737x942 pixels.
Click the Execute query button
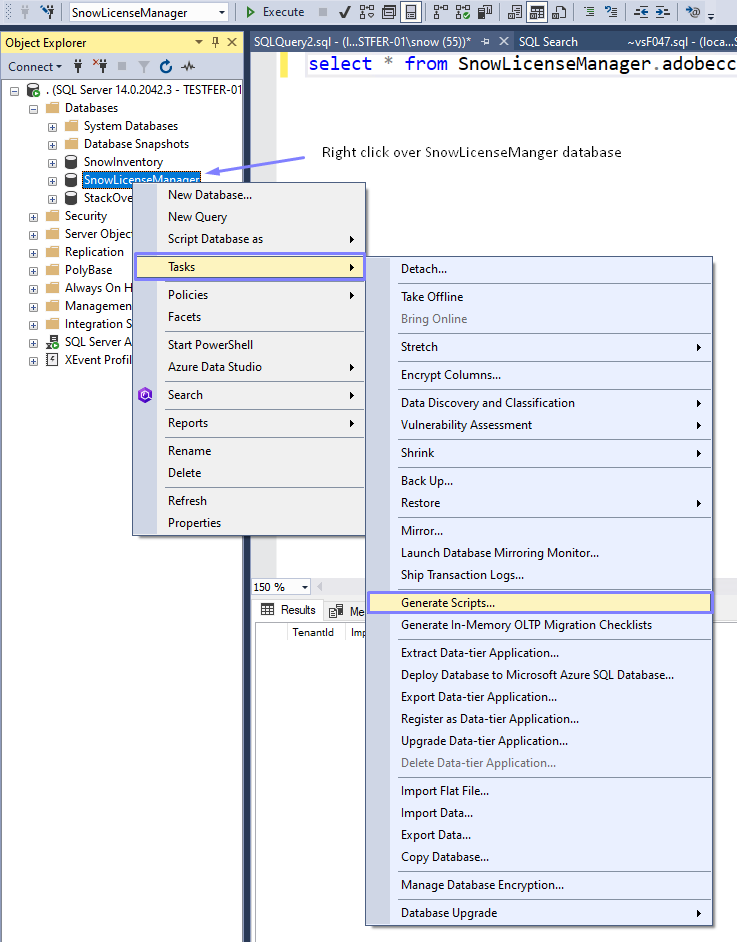(x=275, y=12)
